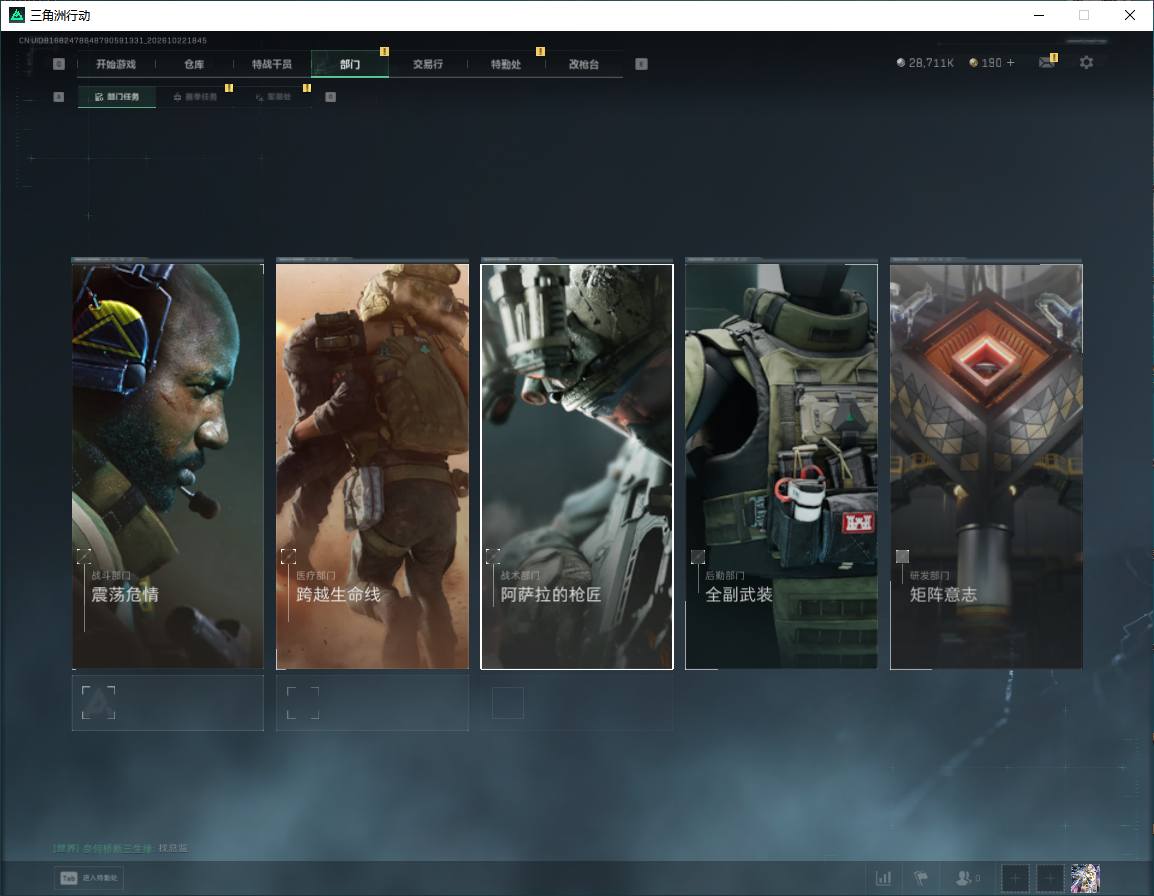Click the next sub-tab key icon
The width and height of the screenshot is (1154, 896).
pos(330,96)
